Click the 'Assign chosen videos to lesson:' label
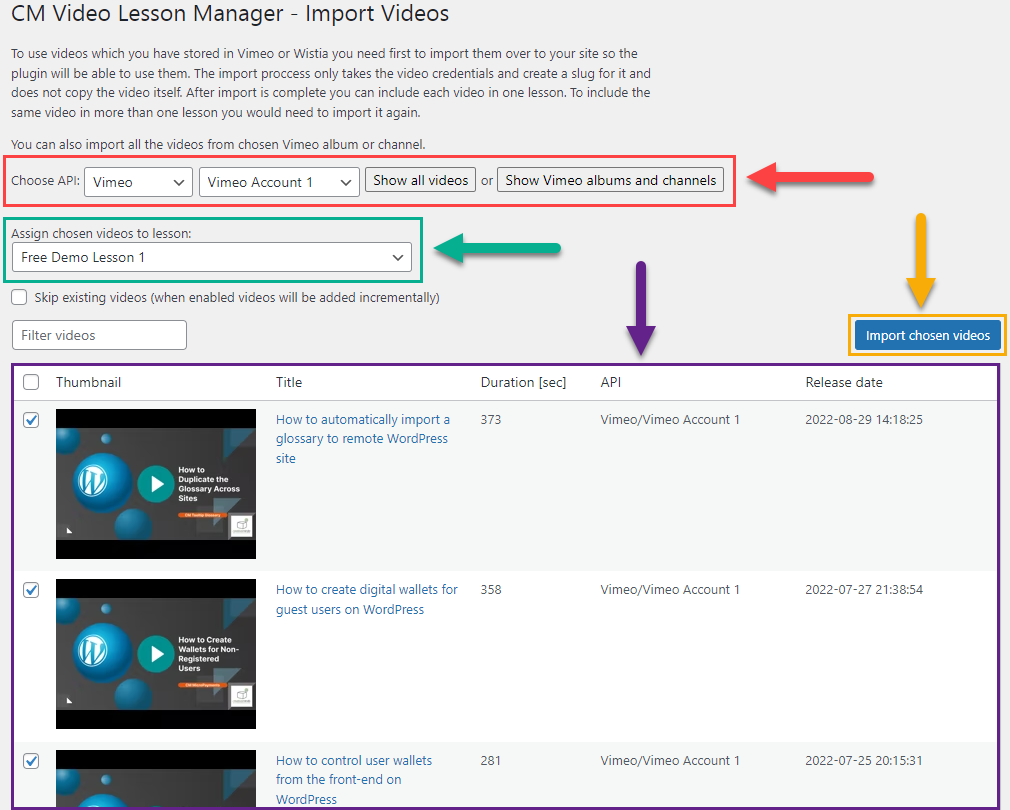The height and width of the screenshot is (810, 1010). click(101, 233)
